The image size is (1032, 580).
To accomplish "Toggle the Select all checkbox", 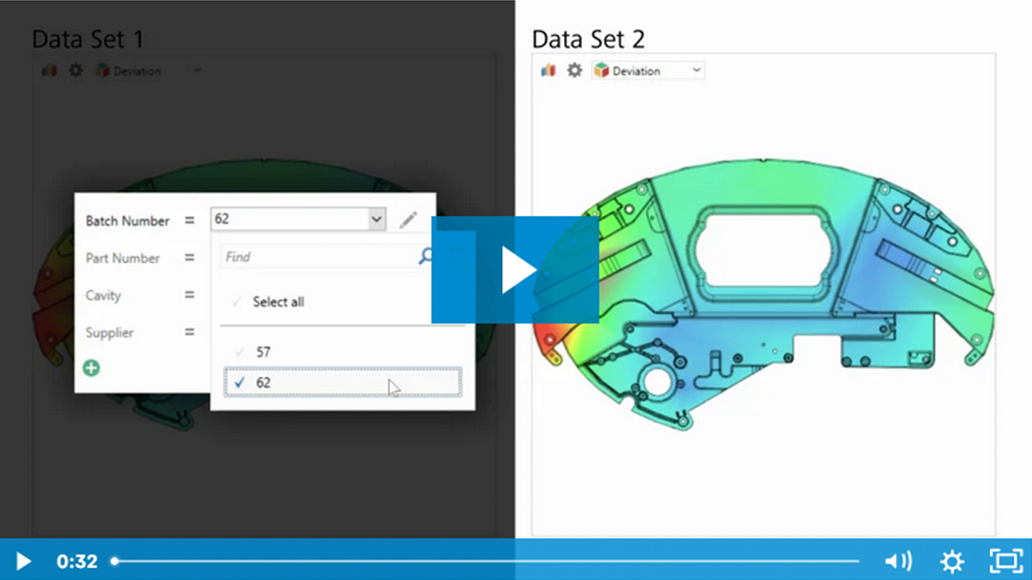I will coord(238,302).
